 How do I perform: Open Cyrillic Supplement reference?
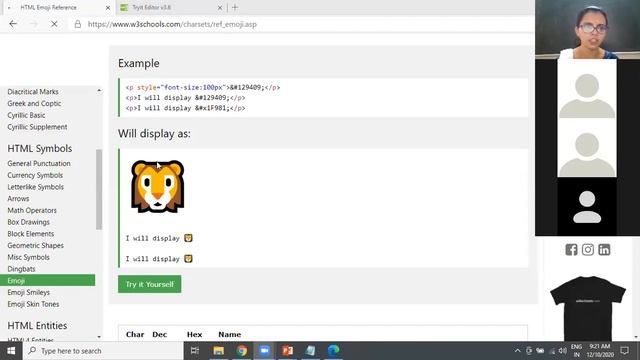37,127
